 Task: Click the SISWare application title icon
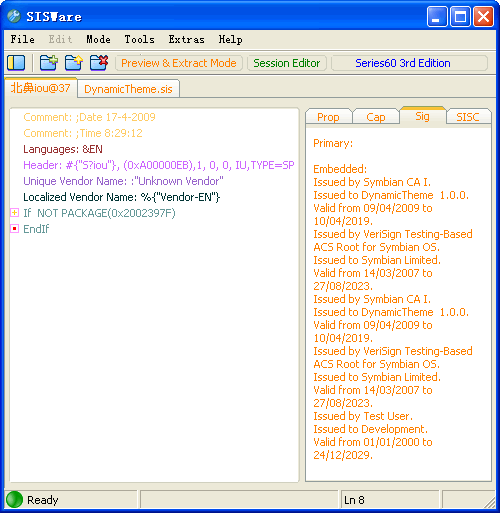14,16
